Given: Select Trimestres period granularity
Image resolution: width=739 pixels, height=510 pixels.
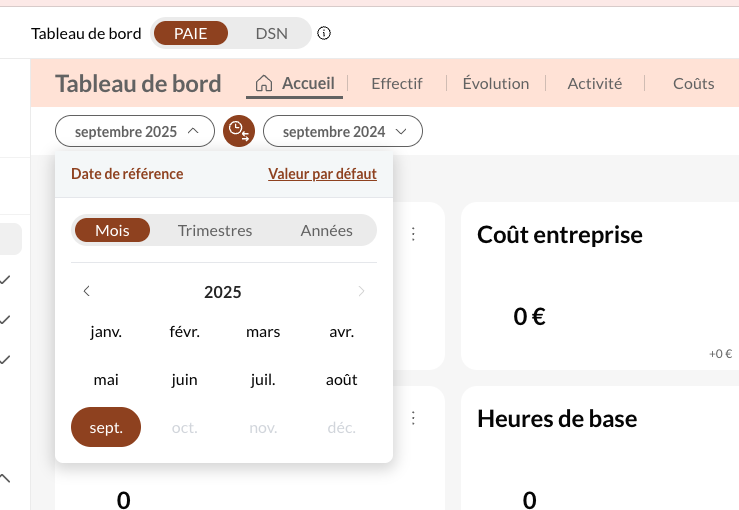Looking at the screenshot, I should 215,230.
